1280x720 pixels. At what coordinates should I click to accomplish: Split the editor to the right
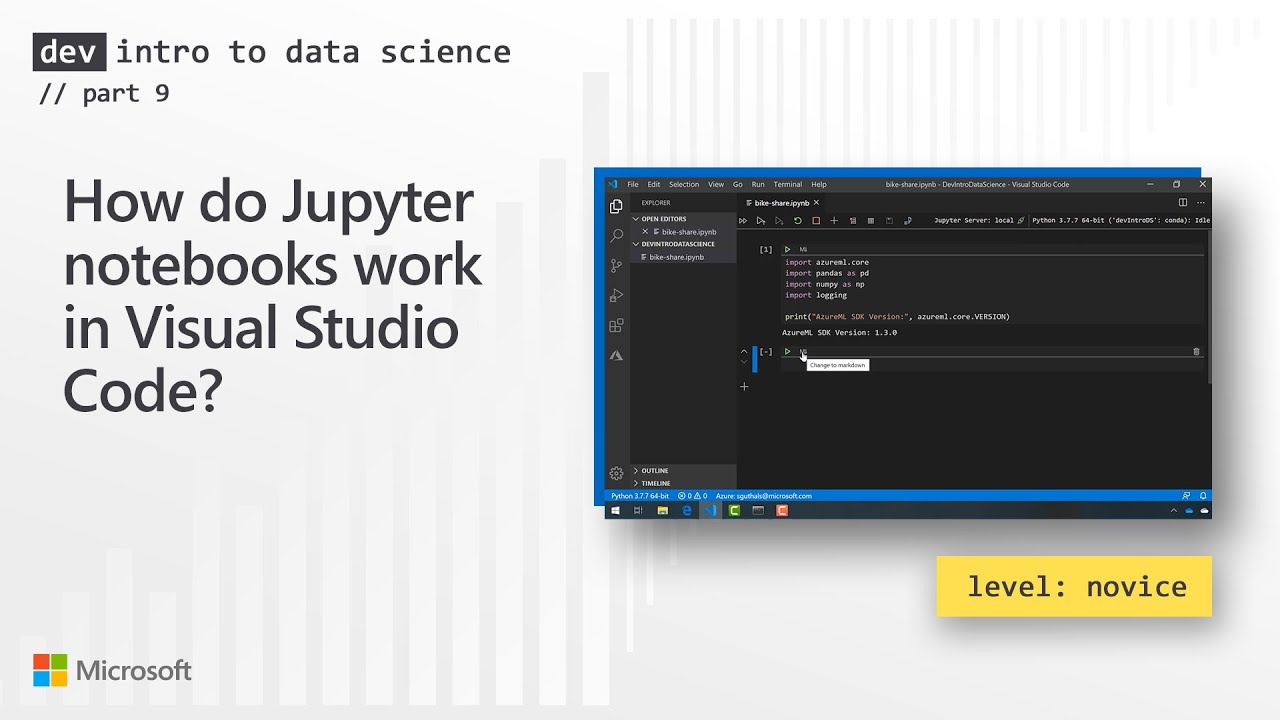click(1183, 202)
